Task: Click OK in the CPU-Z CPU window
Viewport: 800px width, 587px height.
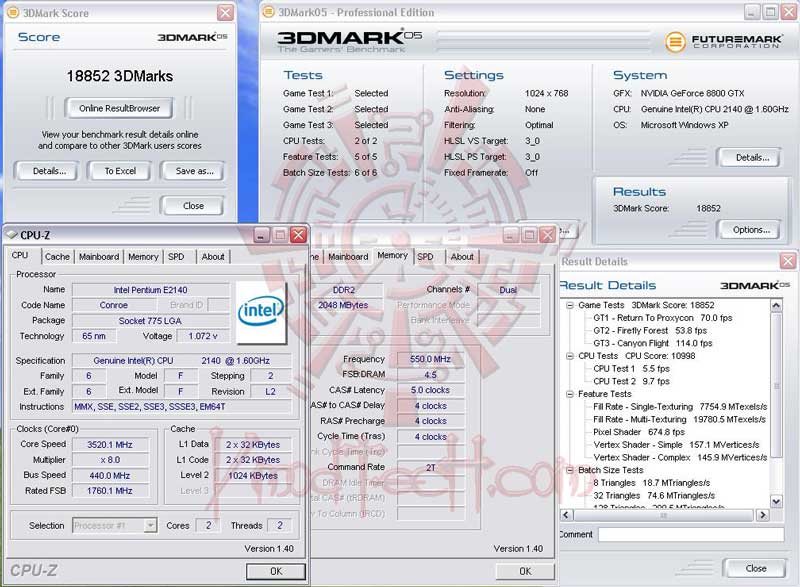Action: pos(276,571)
